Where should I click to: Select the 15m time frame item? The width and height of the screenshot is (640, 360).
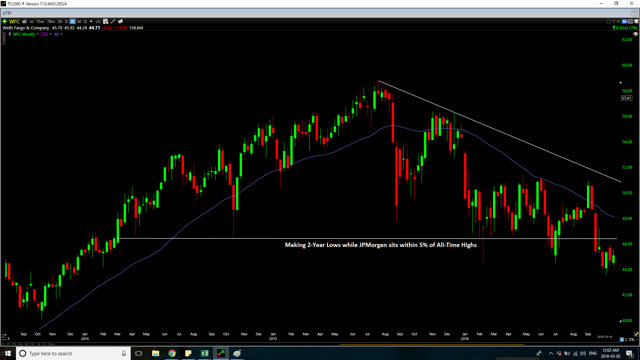pos(40,21)
